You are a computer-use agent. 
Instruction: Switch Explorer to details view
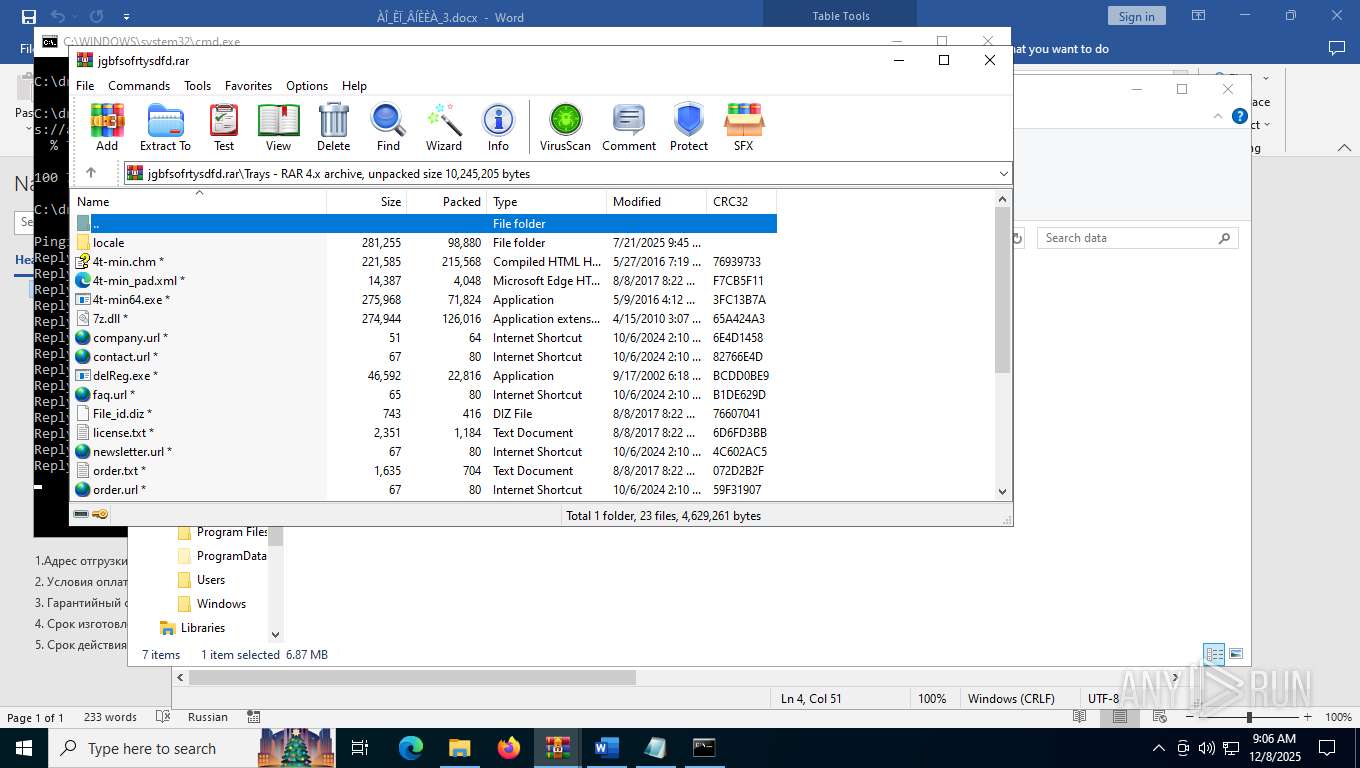pyautogui.click(x=1214, y=655)
